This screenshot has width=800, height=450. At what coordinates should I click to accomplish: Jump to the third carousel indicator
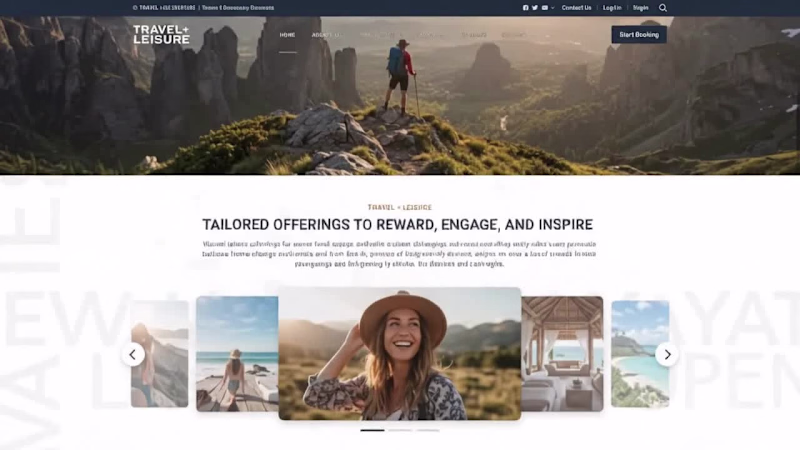428,430
